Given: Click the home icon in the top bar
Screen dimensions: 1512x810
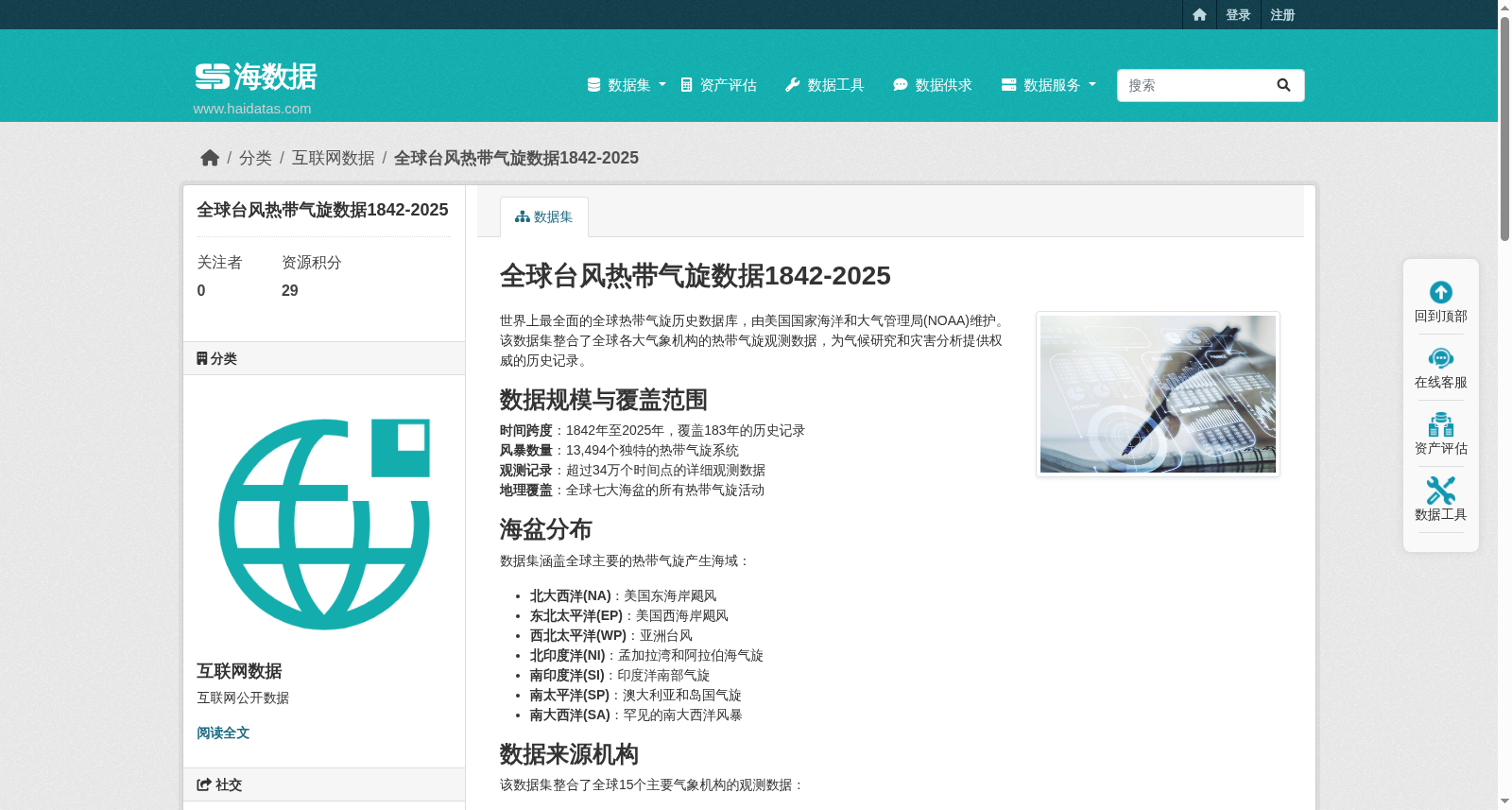Looking at the screenshot, I should tap(1199, 15).
